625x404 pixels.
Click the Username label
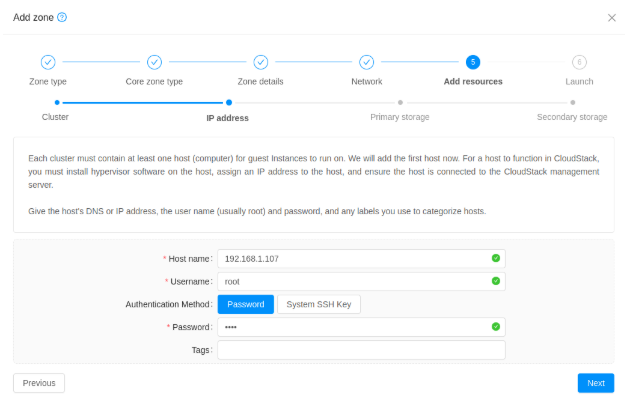(x=190, y=282)
